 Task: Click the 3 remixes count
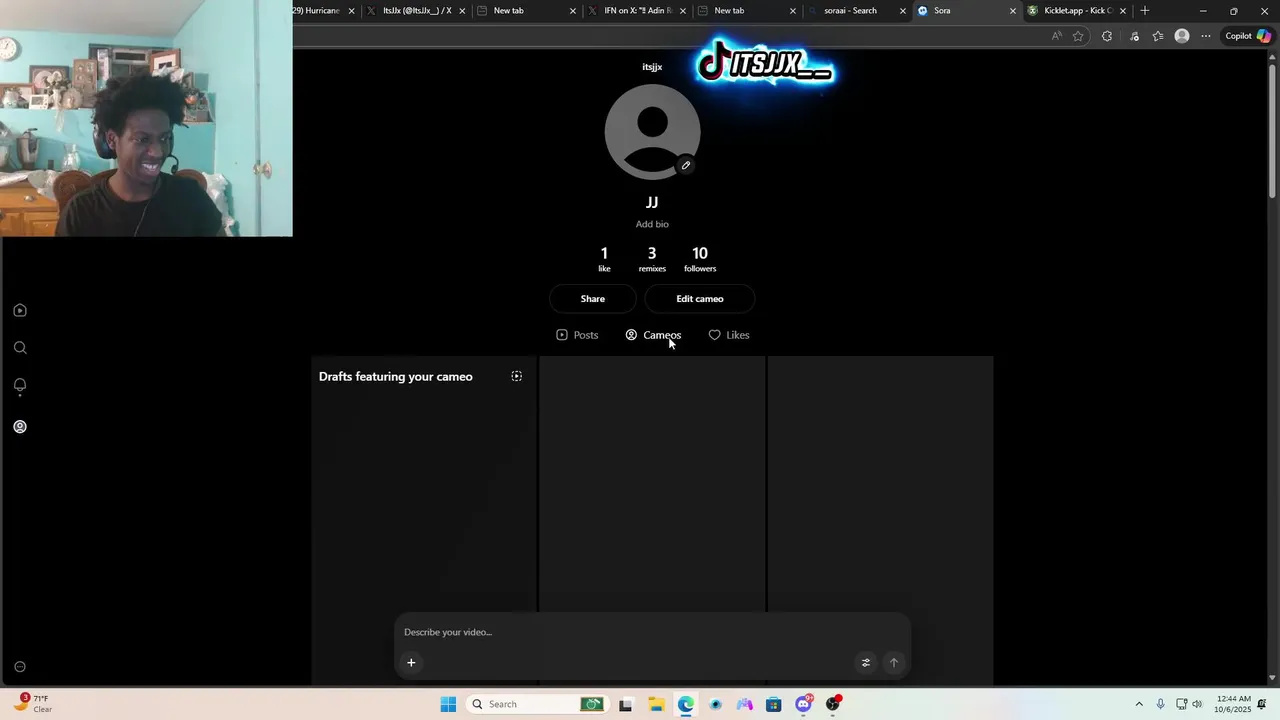[x=652, y=259]
